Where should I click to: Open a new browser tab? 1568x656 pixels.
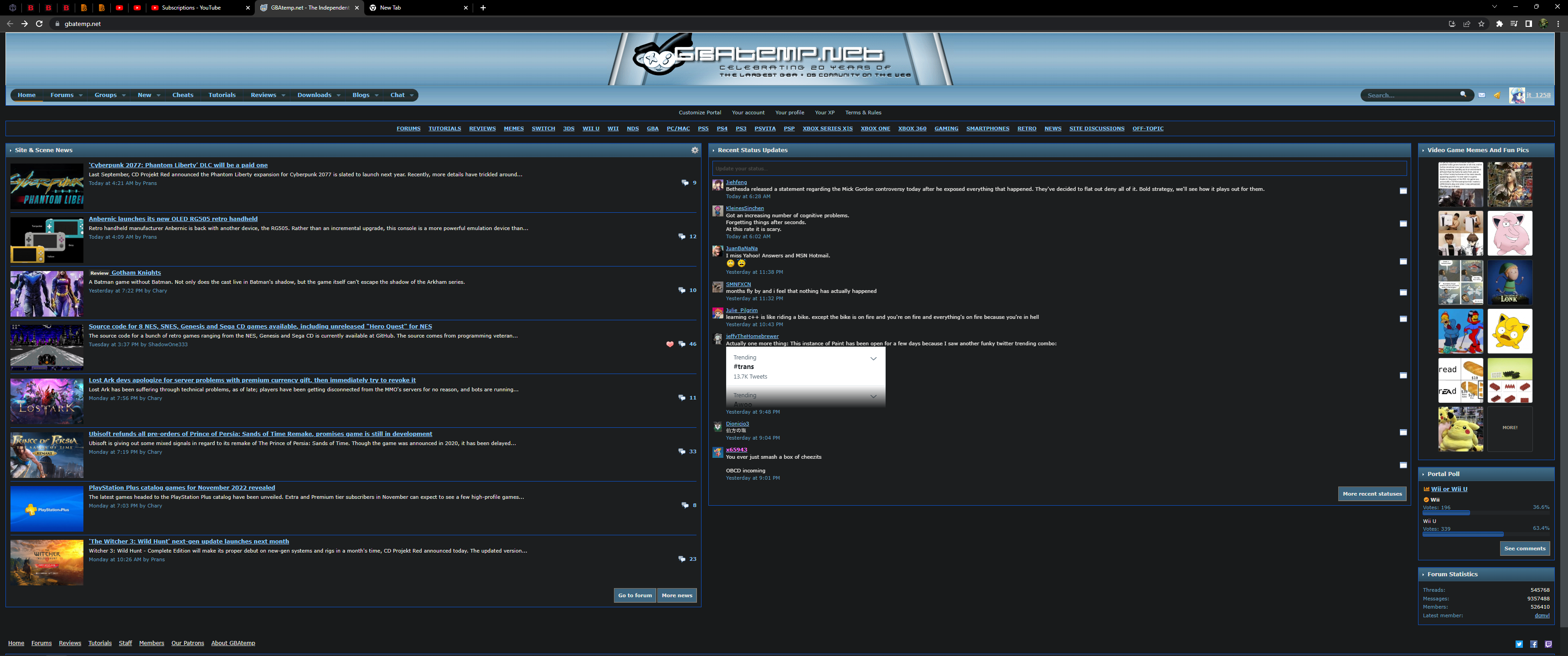point(483,8)
